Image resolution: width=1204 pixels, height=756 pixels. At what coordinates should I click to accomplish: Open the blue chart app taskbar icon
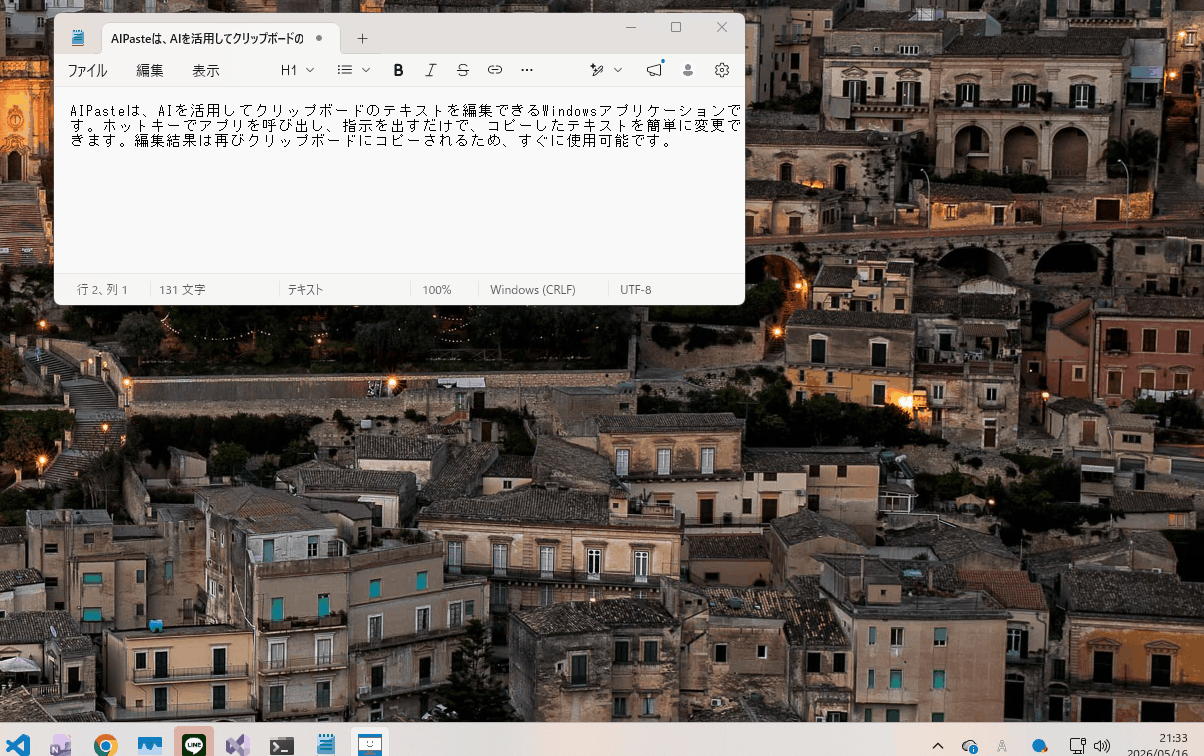(x=149, y=745)
